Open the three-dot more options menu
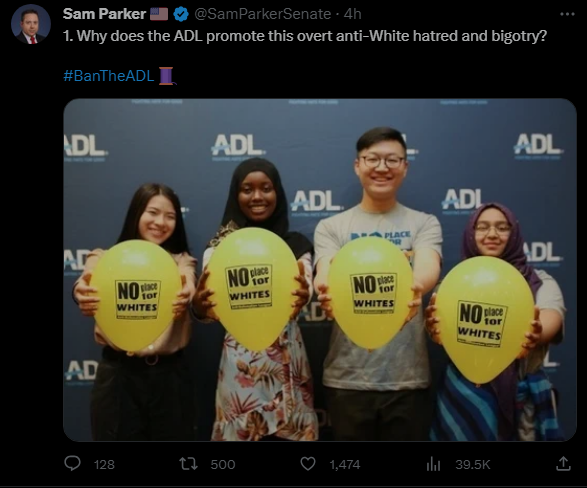 pyautogui.click(x=567, y=14)
